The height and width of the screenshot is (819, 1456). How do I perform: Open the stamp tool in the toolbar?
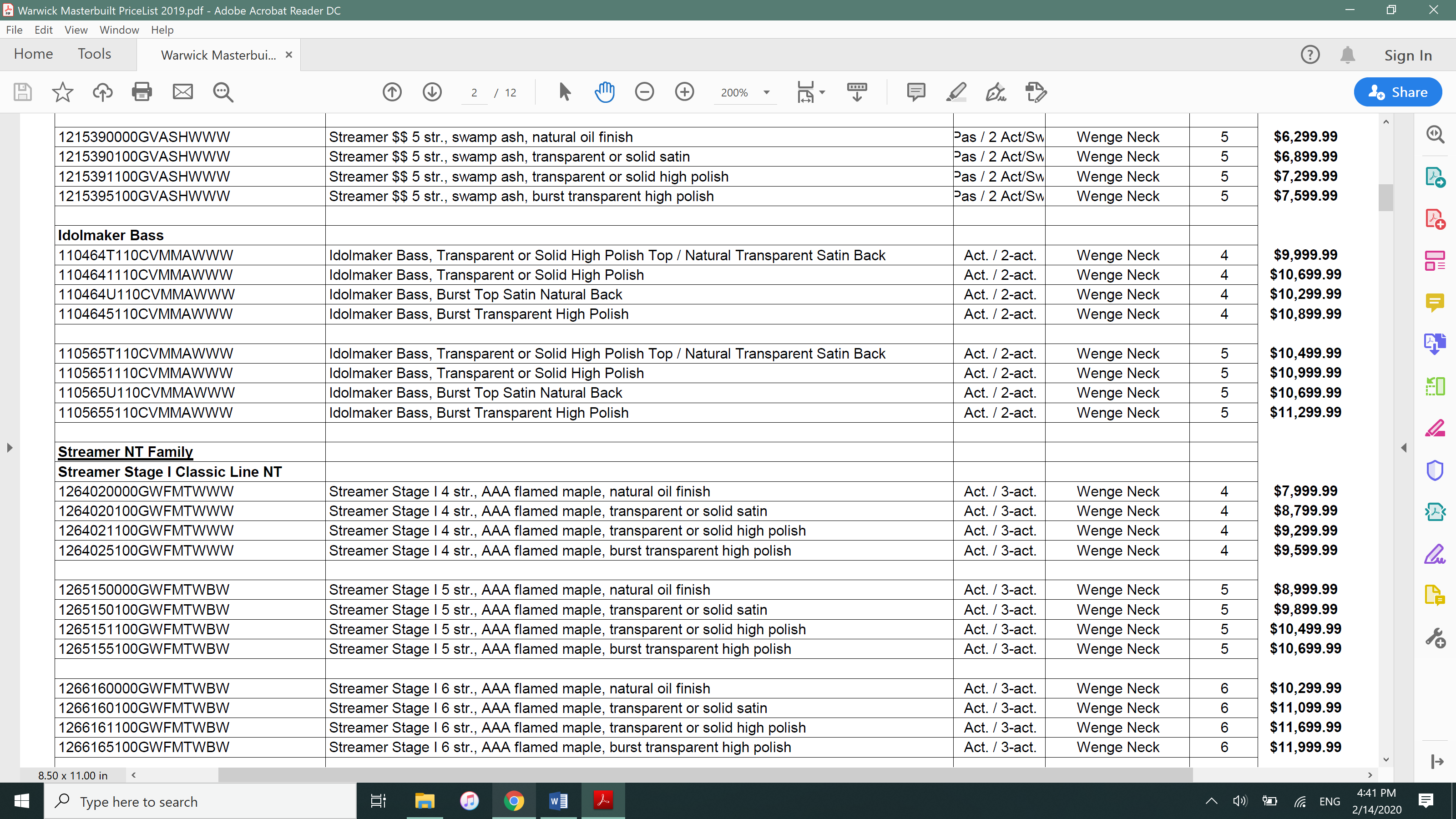tap(1036, 91)
